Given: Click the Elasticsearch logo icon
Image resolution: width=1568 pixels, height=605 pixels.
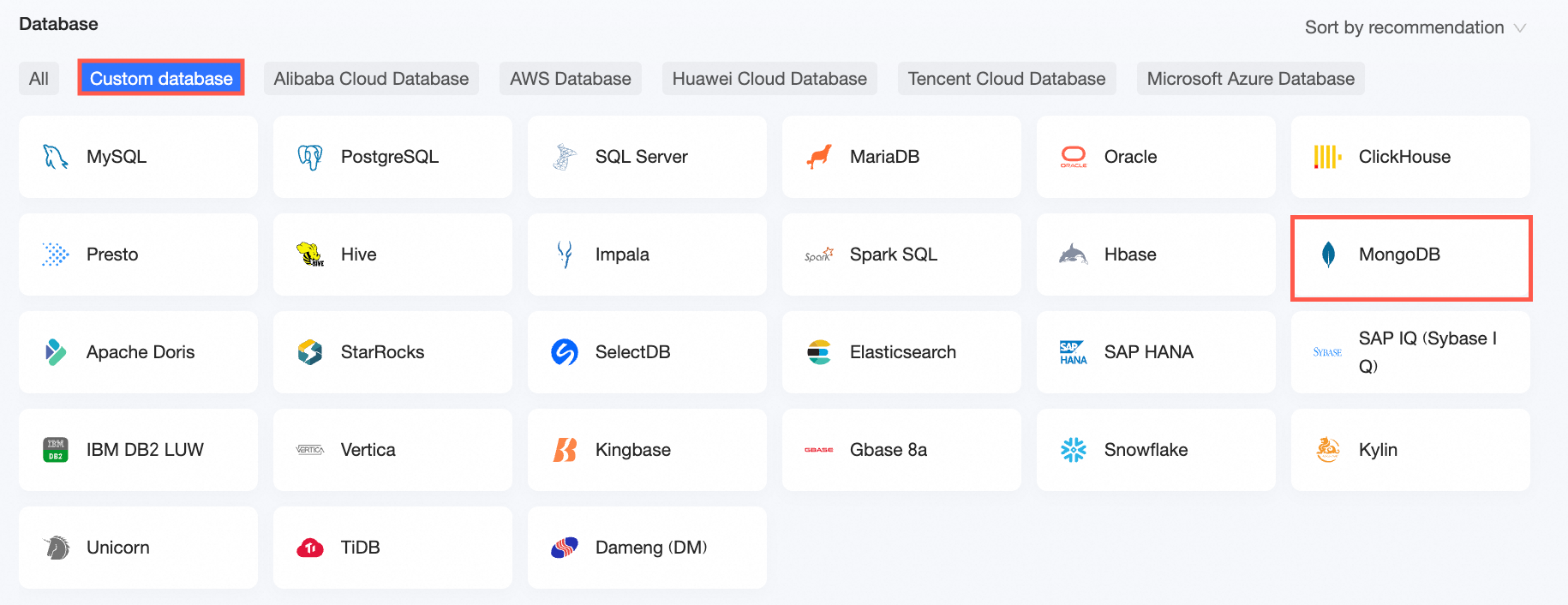Looking at the screenshot, I should (x=819, y=352).
